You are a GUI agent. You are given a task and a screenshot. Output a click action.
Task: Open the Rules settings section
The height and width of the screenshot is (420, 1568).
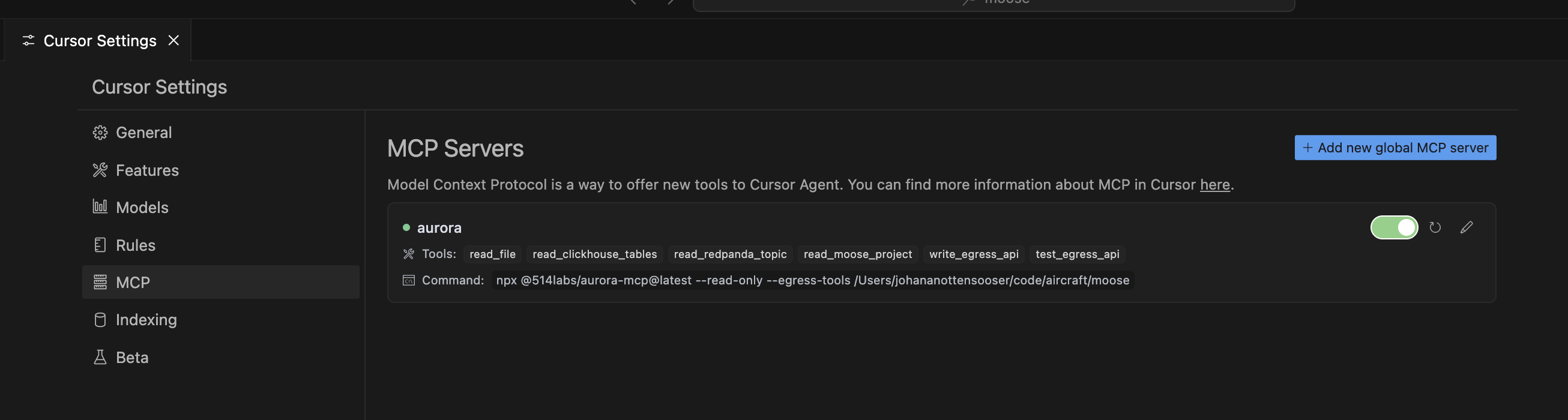[x=220, y=245]
